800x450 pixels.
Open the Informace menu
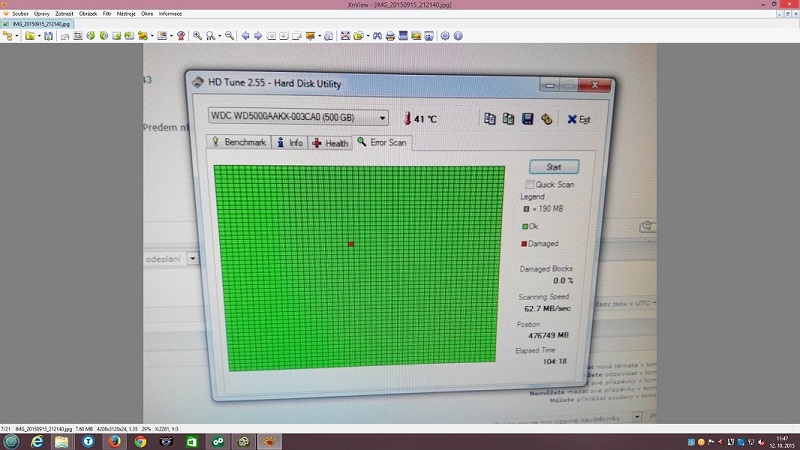pyautogui.click(x=170, y=14)
